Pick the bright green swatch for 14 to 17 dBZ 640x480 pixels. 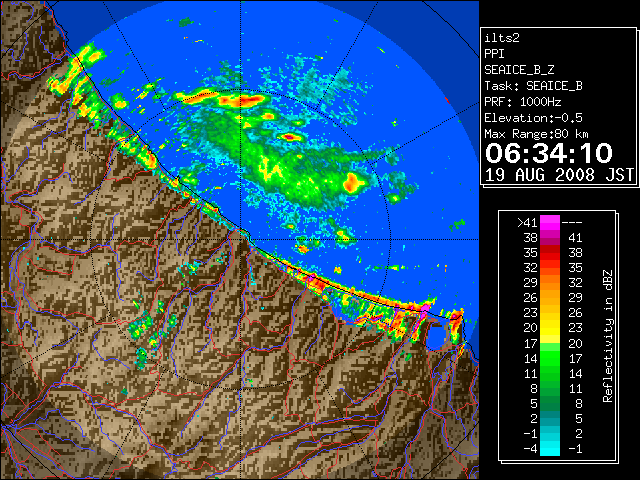point(550,358)
